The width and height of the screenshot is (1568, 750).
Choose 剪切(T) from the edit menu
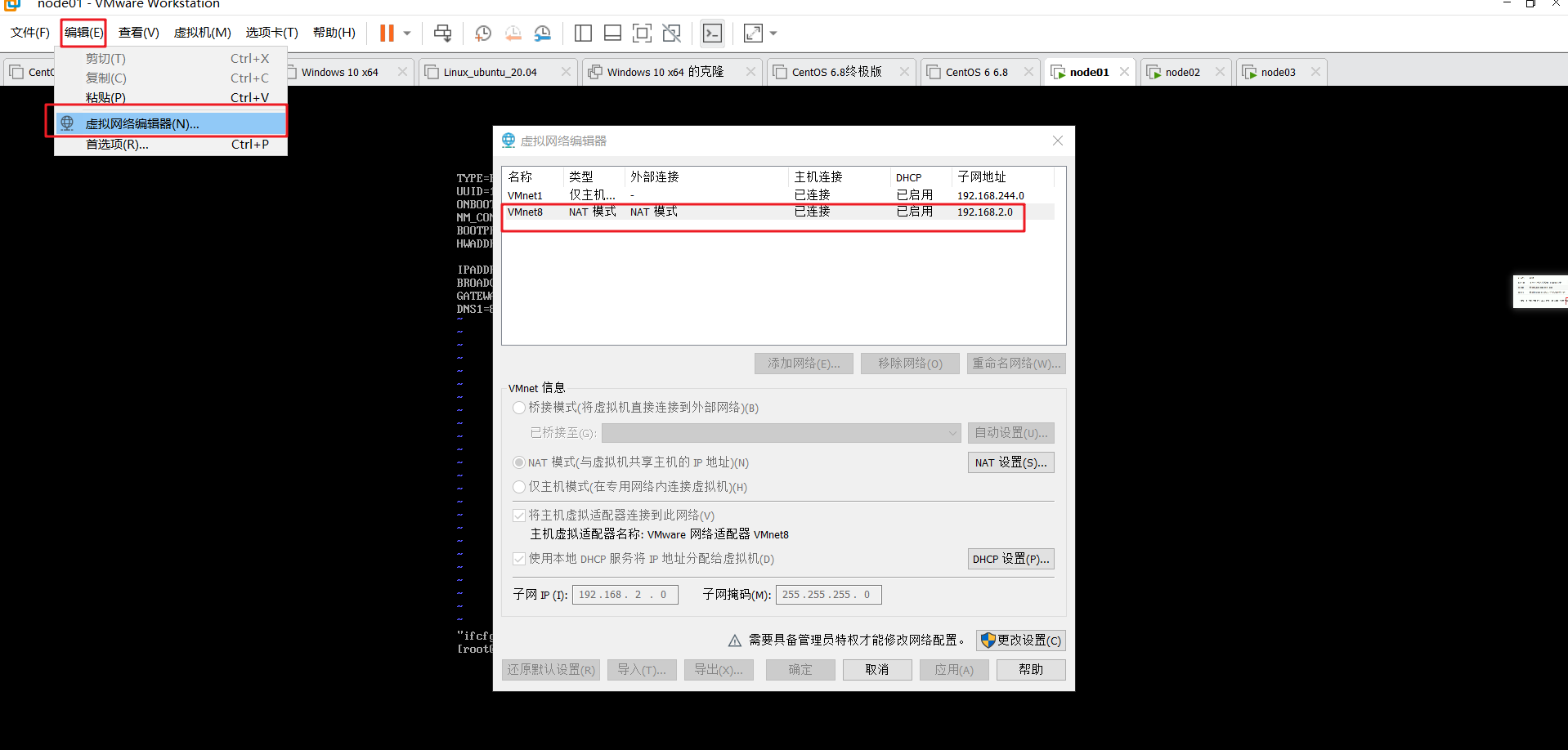171,59
